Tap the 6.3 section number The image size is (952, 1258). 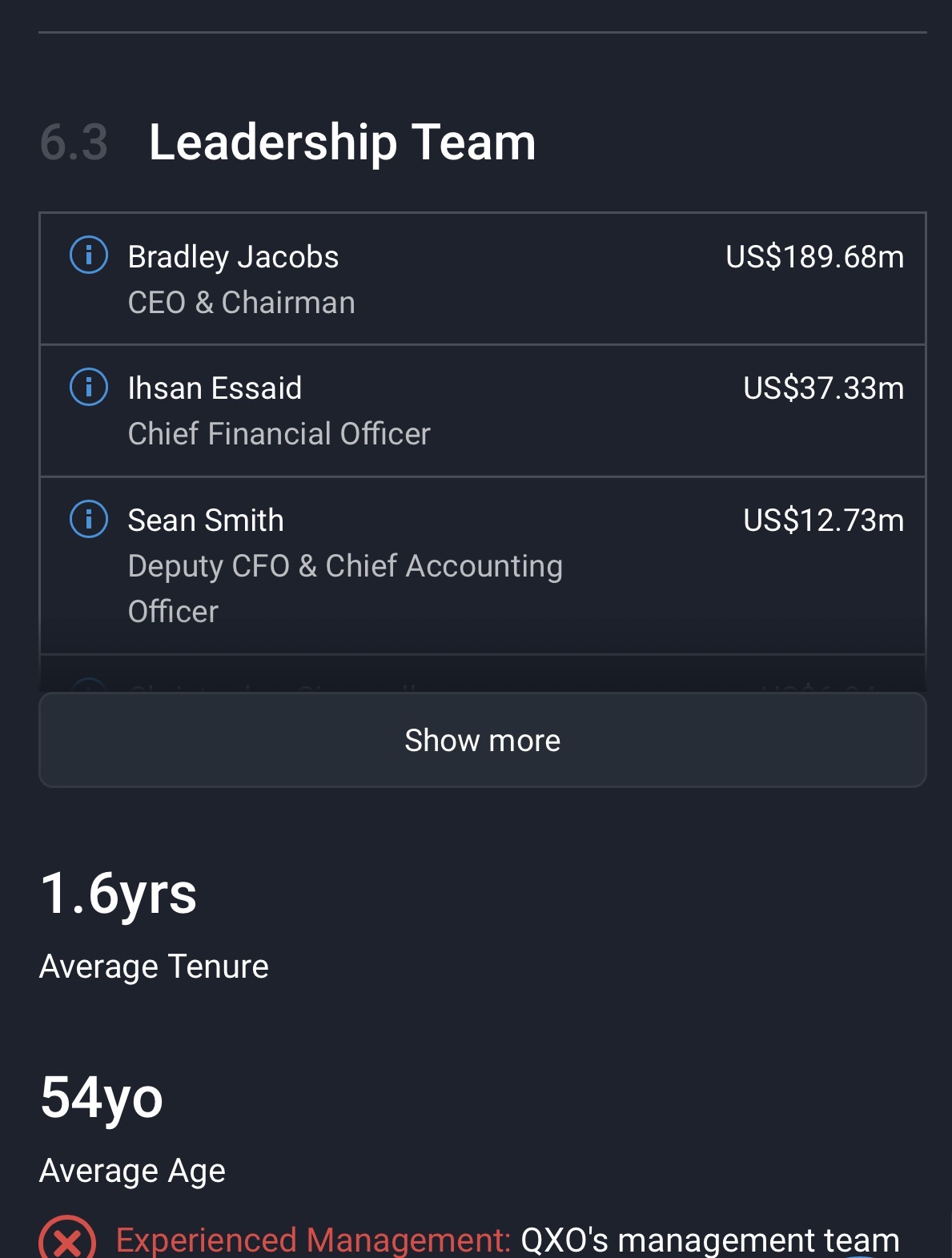point(74,143)
